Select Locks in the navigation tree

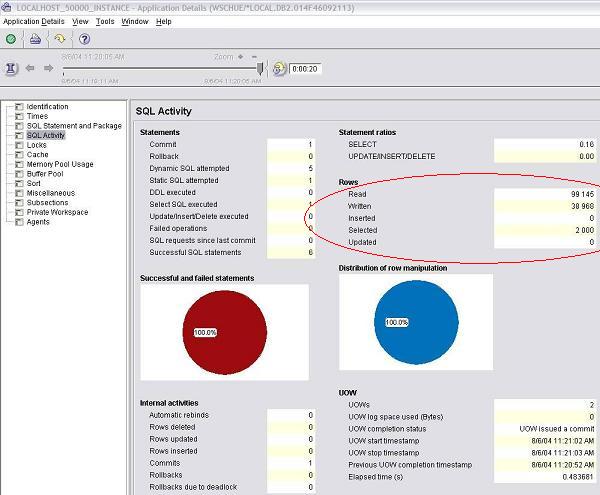point(36,145)
